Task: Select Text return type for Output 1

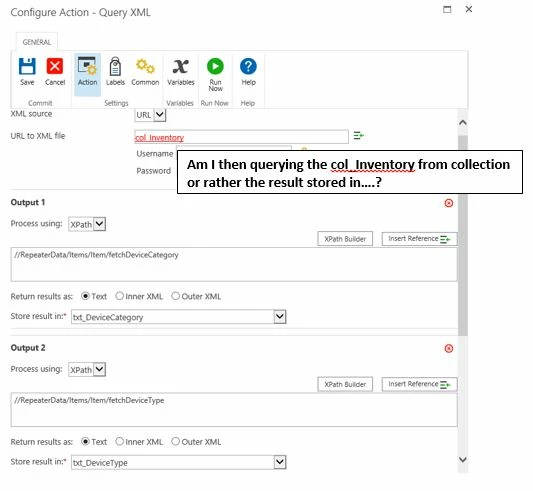Action: pyautogui.click(x=85, y=296)
